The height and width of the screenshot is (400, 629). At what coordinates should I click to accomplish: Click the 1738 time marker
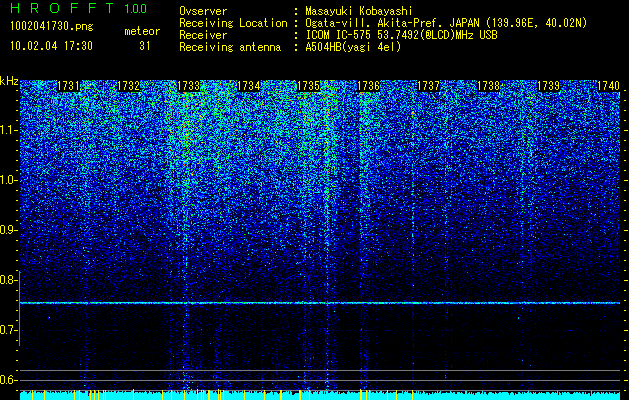[489, 86]
